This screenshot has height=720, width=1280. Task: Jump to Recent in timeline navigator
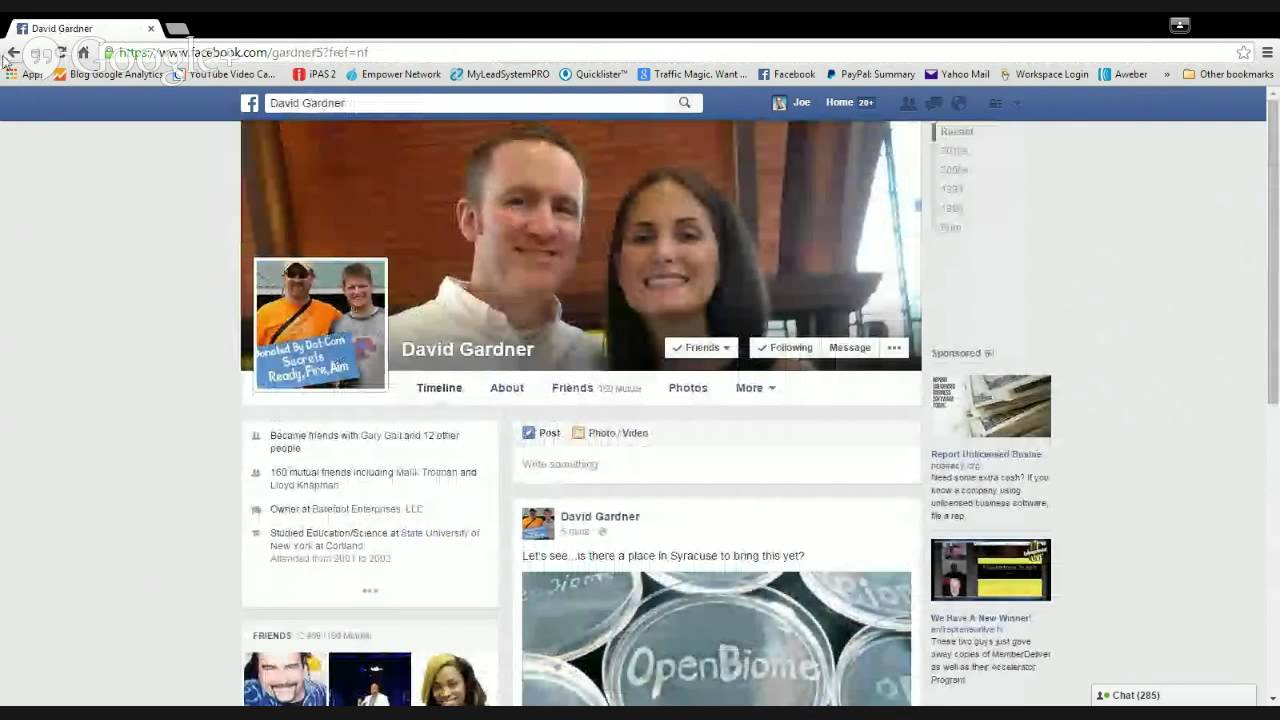(956, 132)
